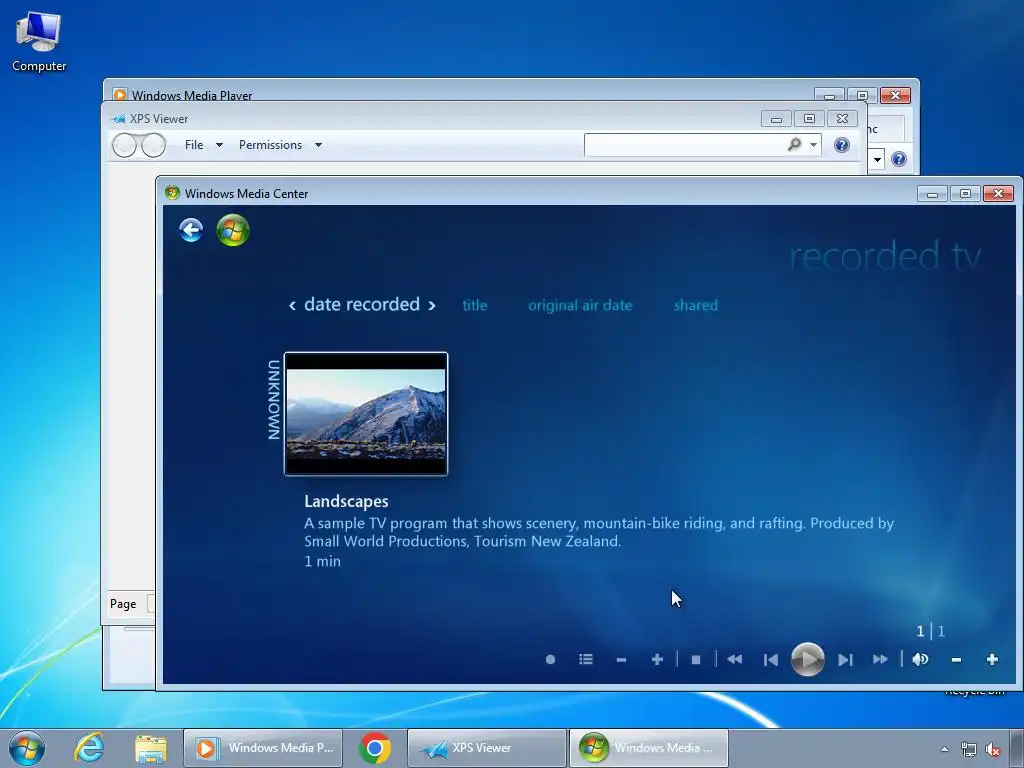Rewind using the double left arrow button

(734, 660)
